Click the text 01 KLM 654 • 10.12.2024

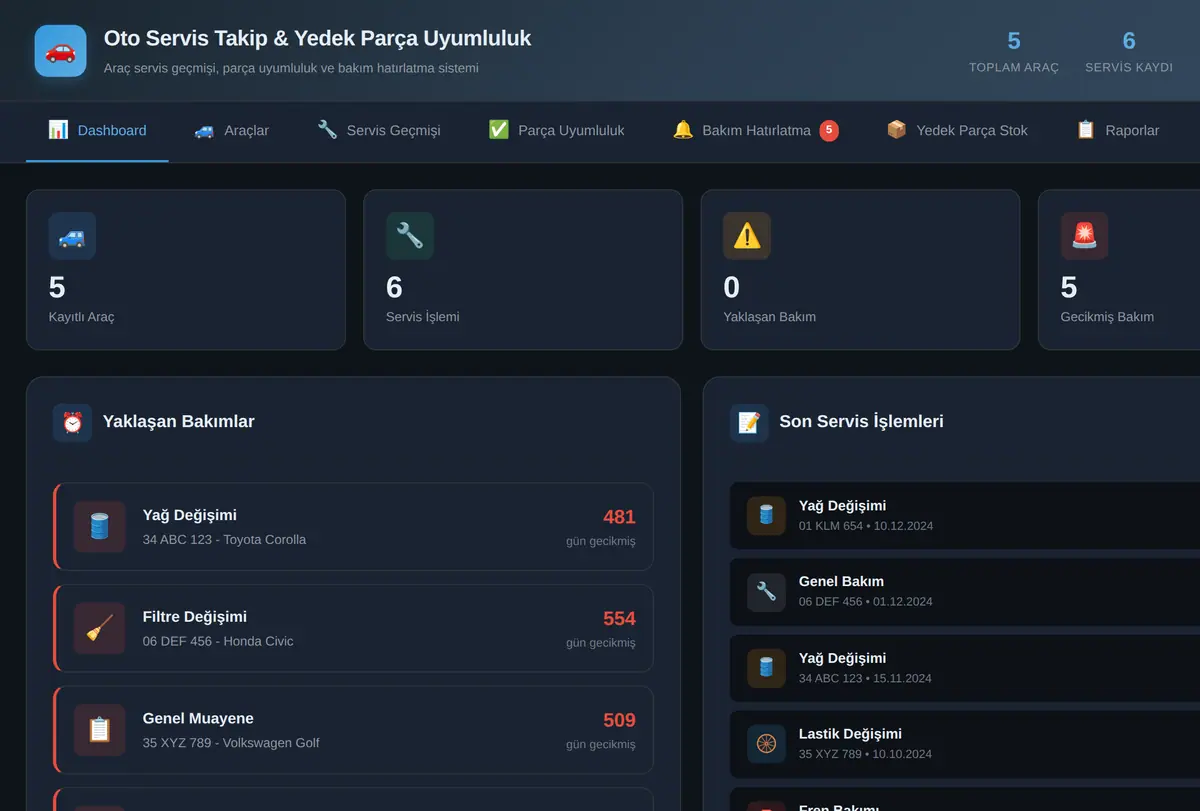866,526
